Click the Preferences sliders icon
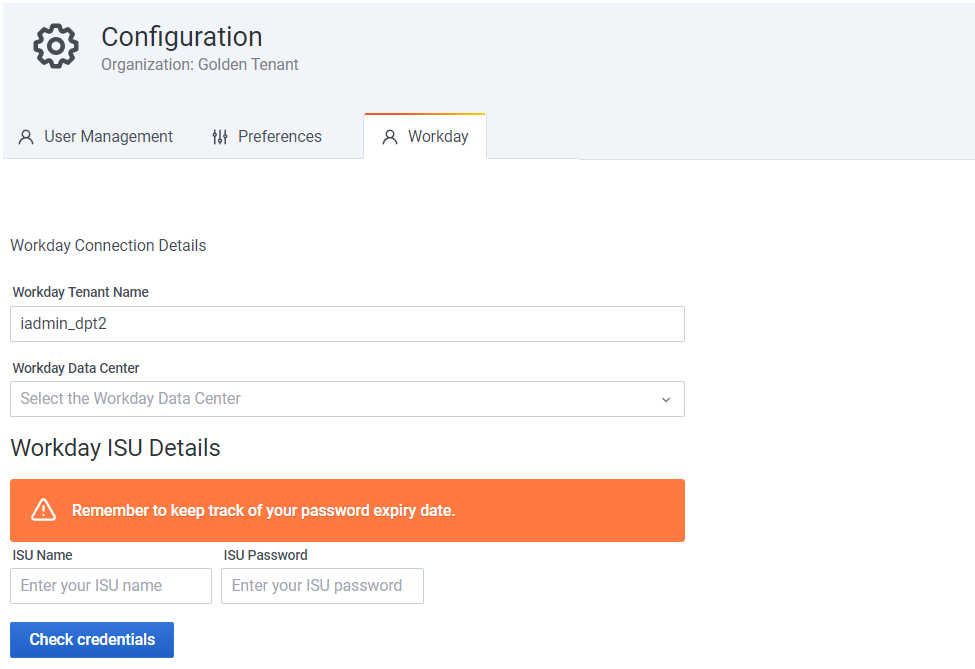Screen dimensions: 975x669 (219, 137)
